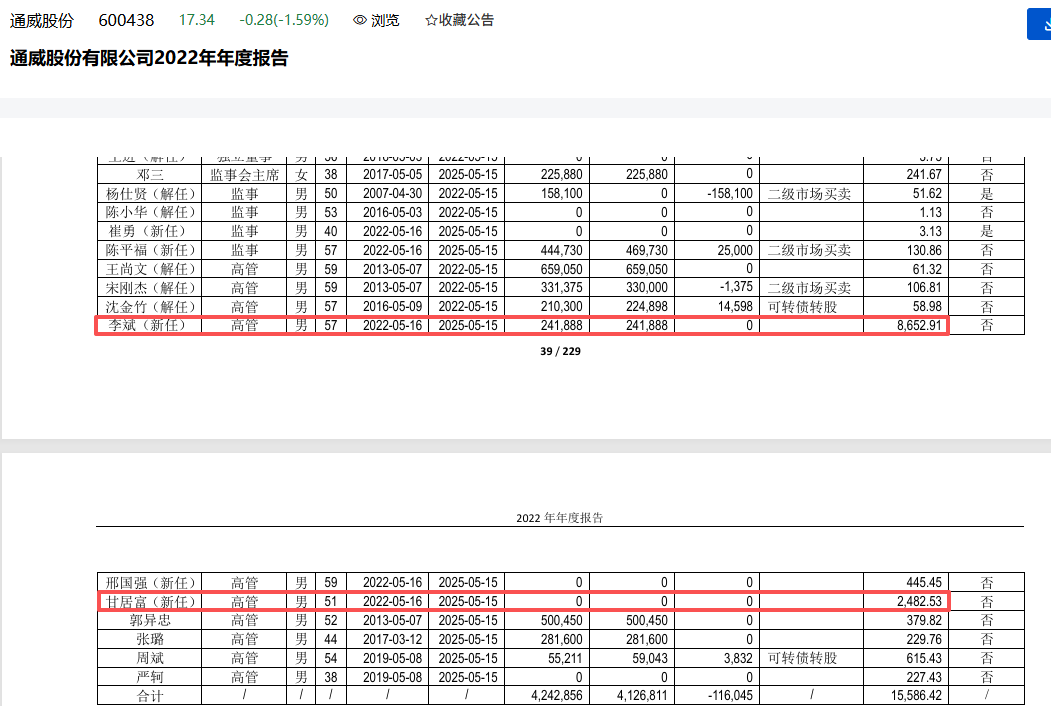Click the 合计 total row label
Viewport: 1051px width, 706px height.
point(150,696)
